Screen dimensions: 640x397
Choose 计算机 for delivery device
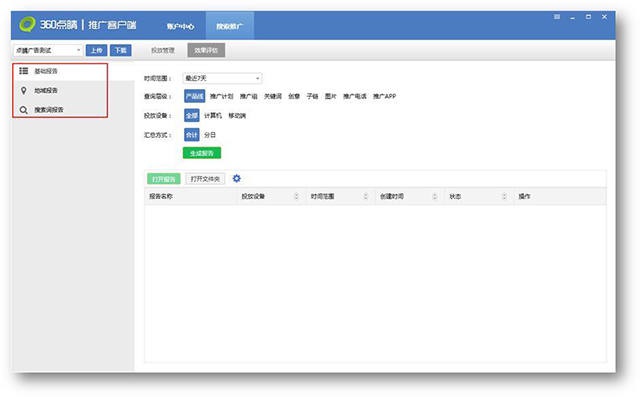point(213,115)
